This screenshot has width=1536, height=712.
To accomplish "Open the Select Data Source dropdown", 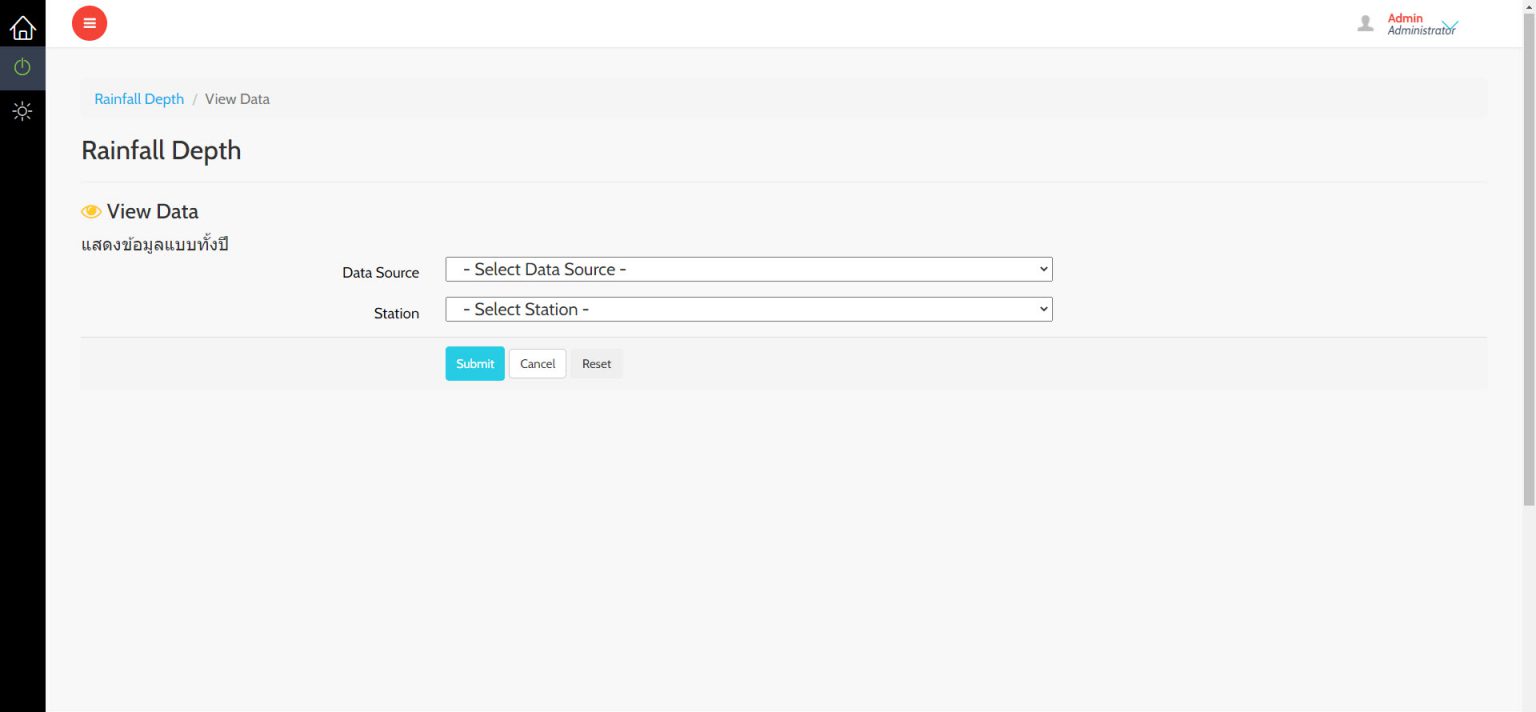I will (748, 269).
